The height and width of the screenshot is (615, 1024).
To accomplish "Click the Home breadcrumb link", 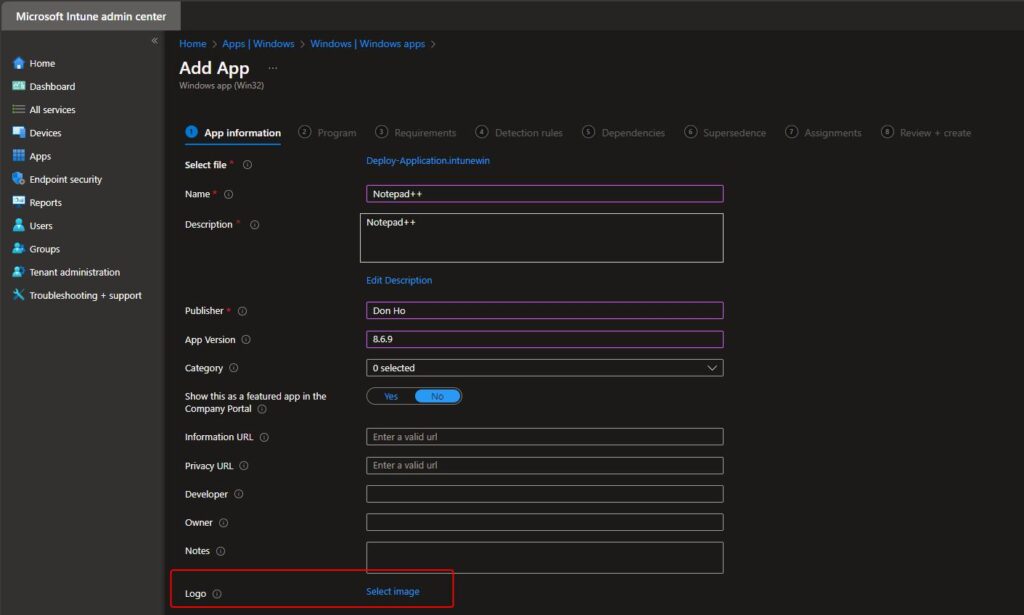I will pyautogui.click(x=193, y=44).
